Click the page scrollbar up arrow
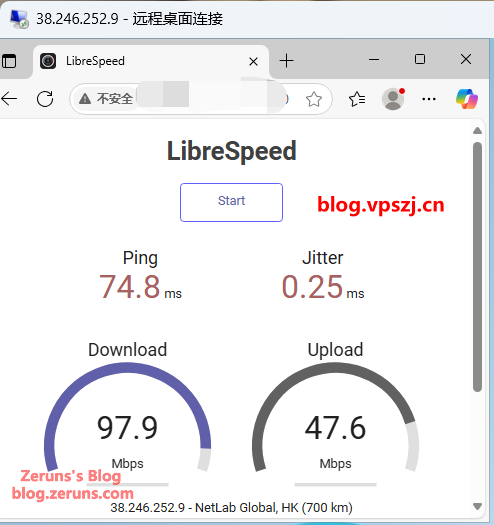Screen dimensions: 494x525 point(478,131)
